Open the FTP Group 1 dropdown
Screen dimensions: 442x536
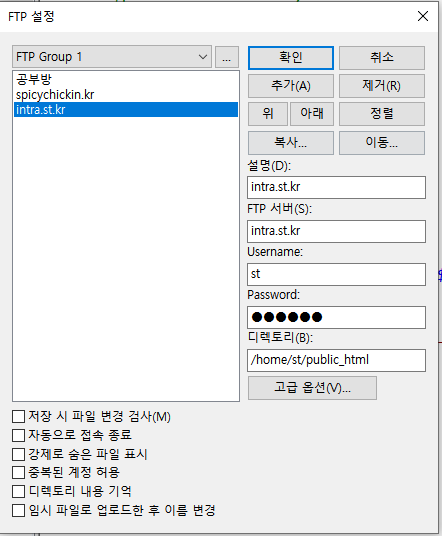112,57
